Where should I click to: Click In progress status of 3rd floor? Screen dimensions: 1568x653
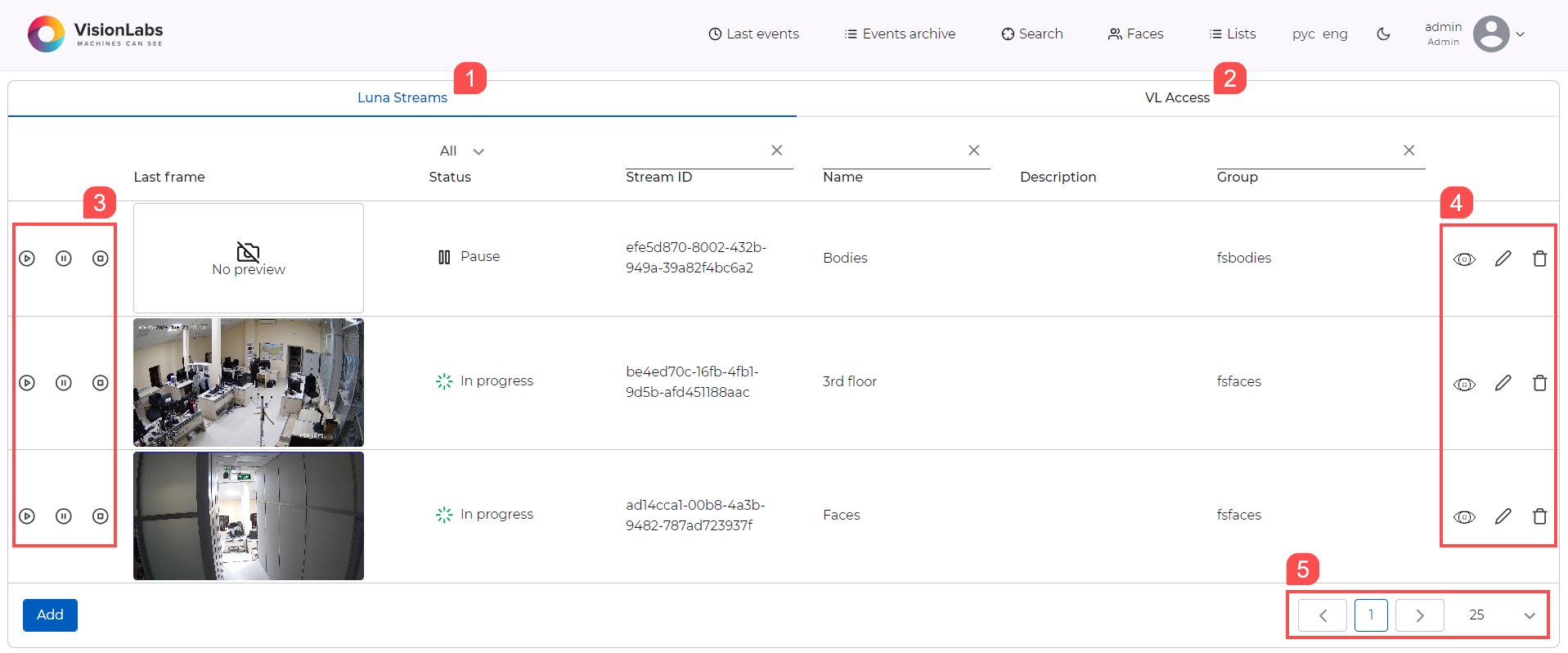point(484,381)
